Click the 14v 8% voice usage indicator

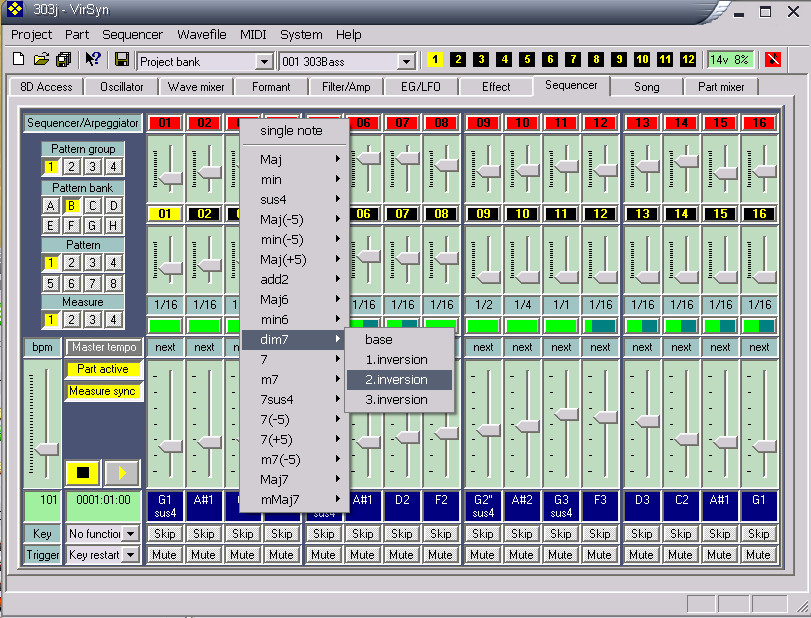coord(730,59)
